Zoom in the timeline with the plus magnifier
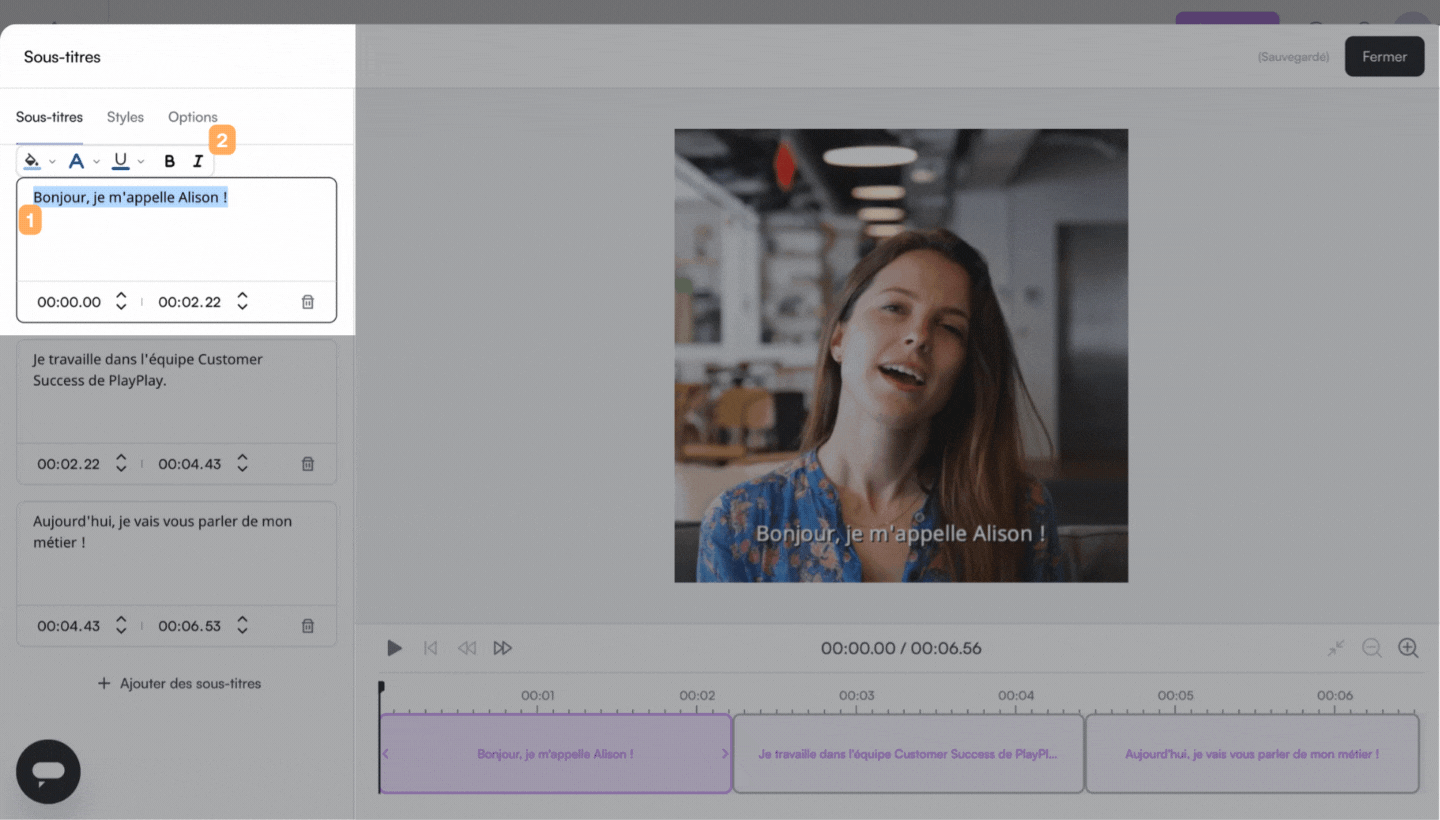This screenshot has width=1440, height=820. [1408, 648]
